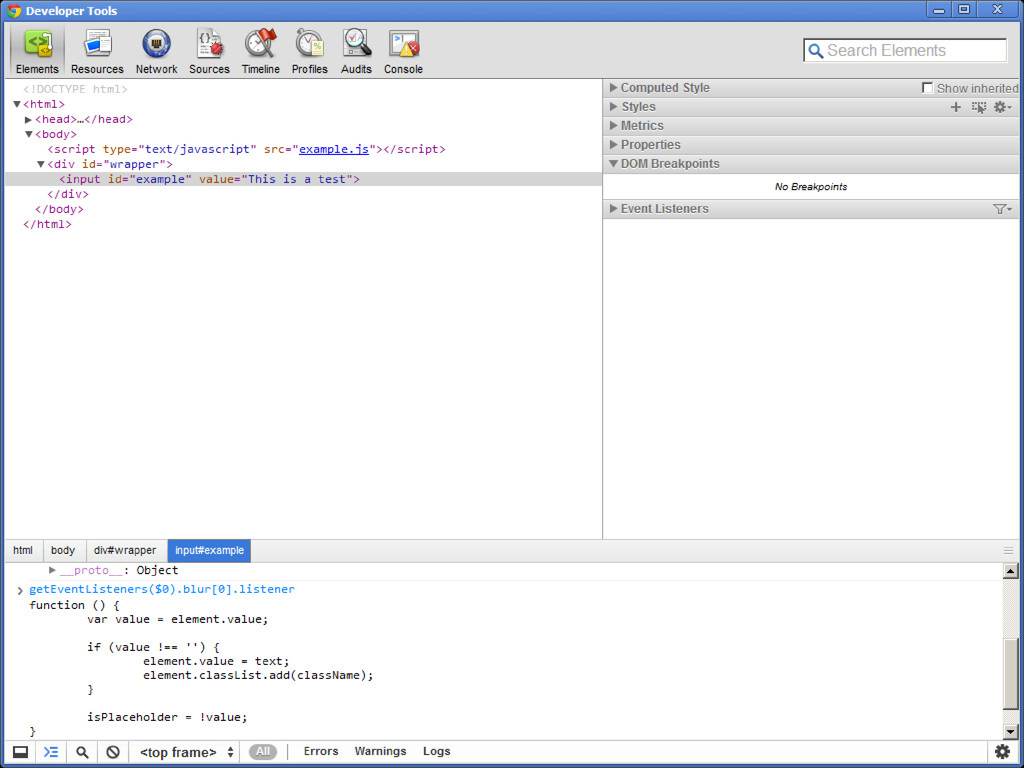
Task: Select input#example breadcrumb
Action: tap(209, 551)
